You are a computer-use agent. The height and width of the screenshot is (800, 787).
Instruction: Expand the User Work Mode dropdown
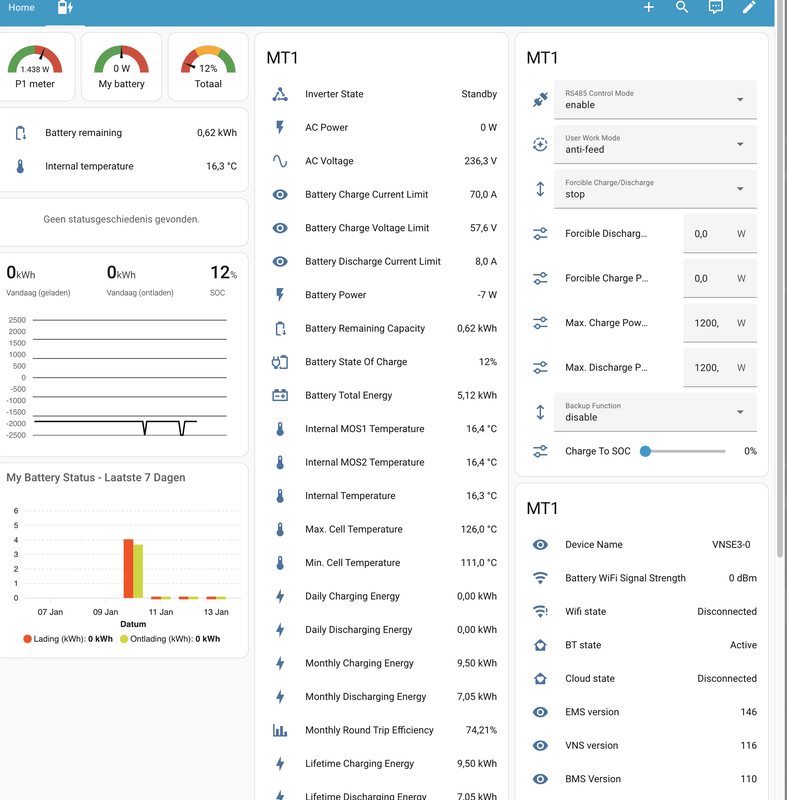pyautogui.click(x=655, y=144)
